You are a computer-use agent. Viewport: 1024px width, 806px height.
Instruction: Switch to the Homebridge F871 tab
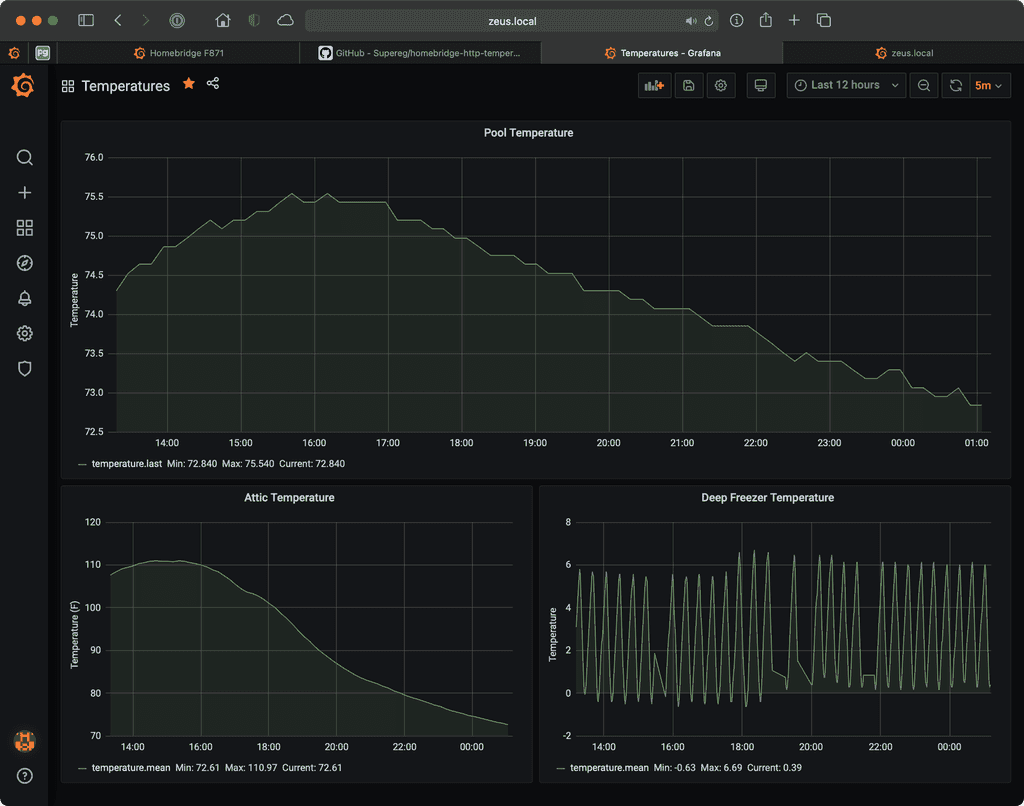tap(179, 53)
